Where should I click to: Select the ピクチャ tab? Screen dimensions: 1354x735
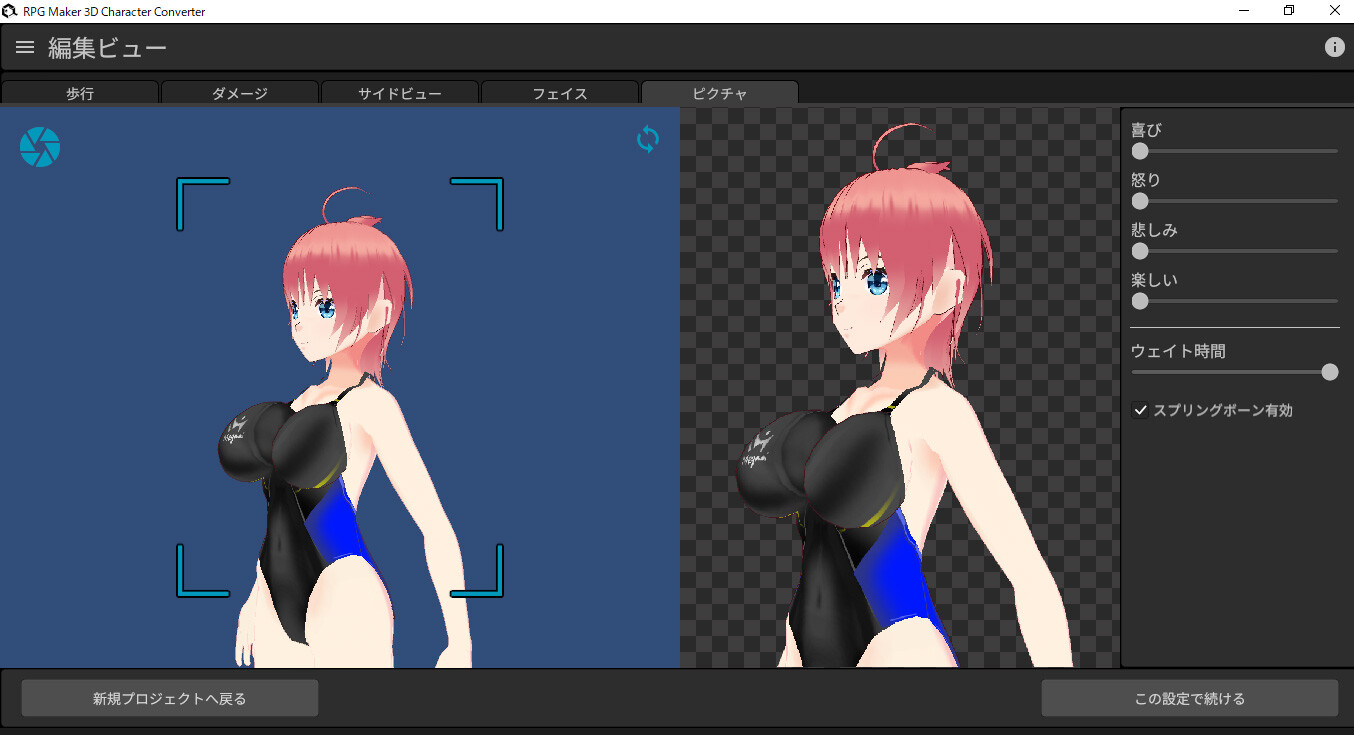pos(720,92)
